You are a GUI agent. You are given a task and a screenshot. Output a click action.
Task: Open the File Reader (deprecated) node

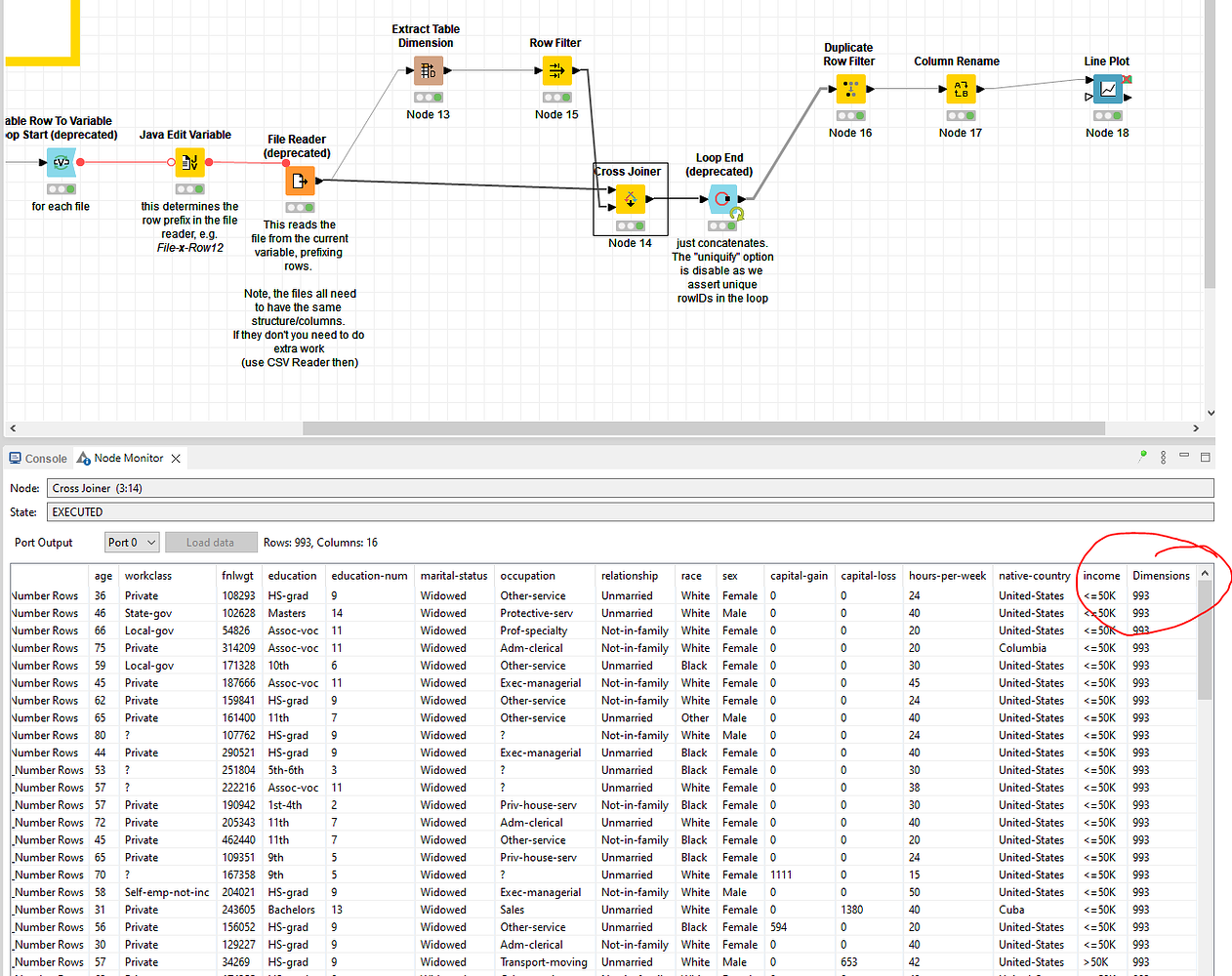(x=300, y=181)
